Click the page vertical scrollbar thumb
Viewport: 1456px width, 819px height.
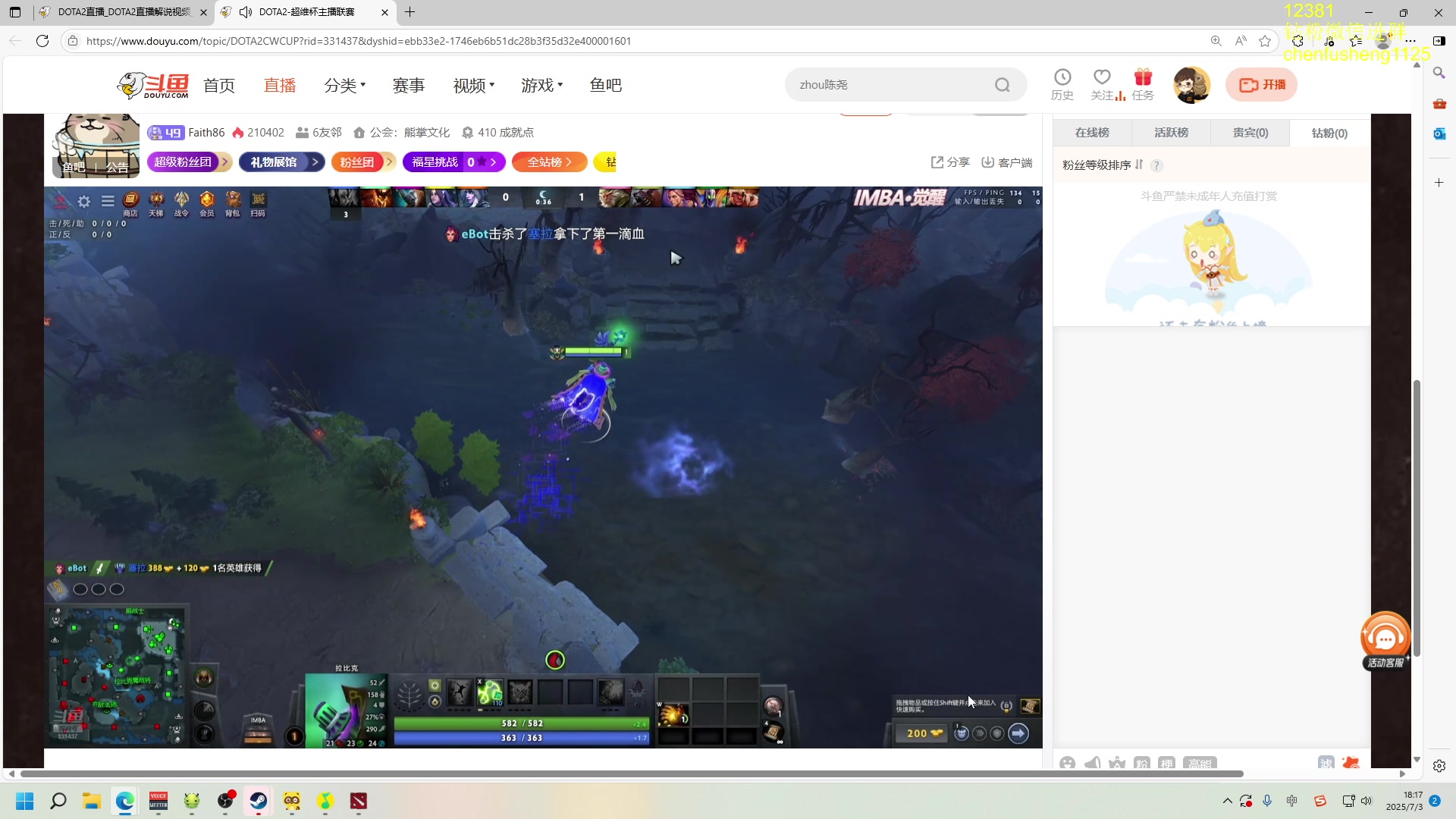(1416, 517)
